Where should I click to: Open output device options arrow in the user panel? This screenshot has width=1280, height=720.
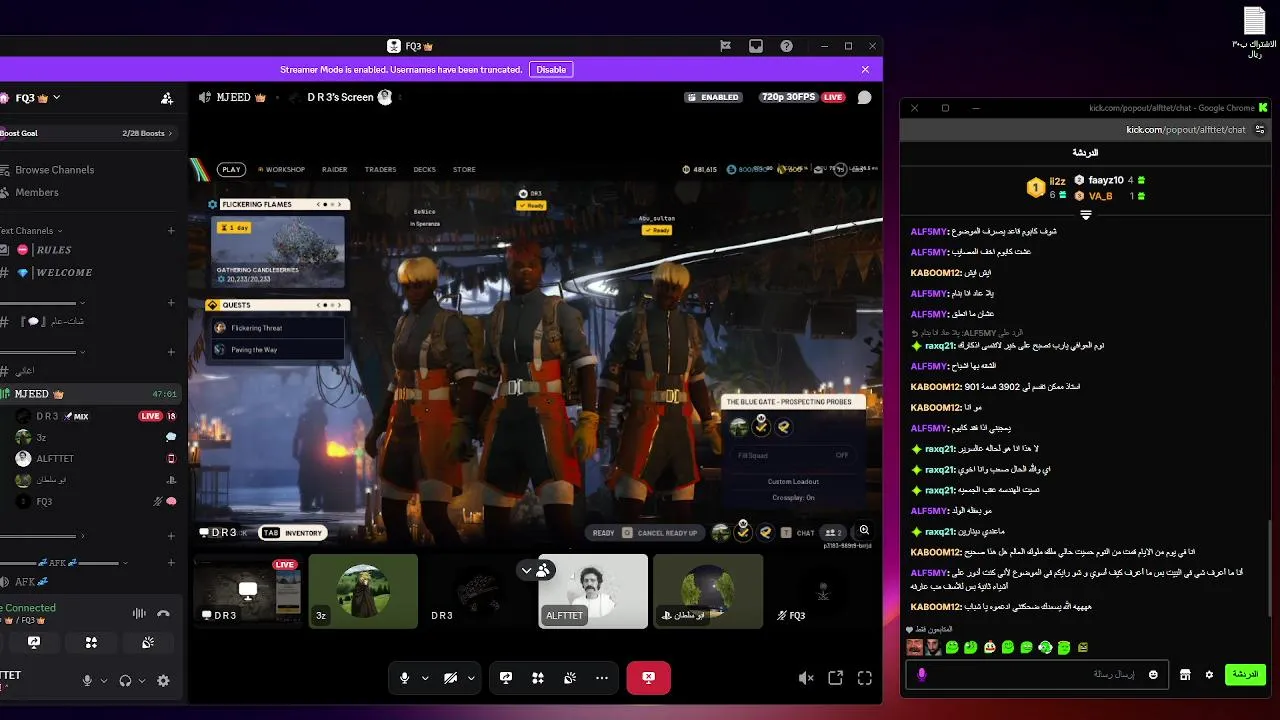coord(141,680)
